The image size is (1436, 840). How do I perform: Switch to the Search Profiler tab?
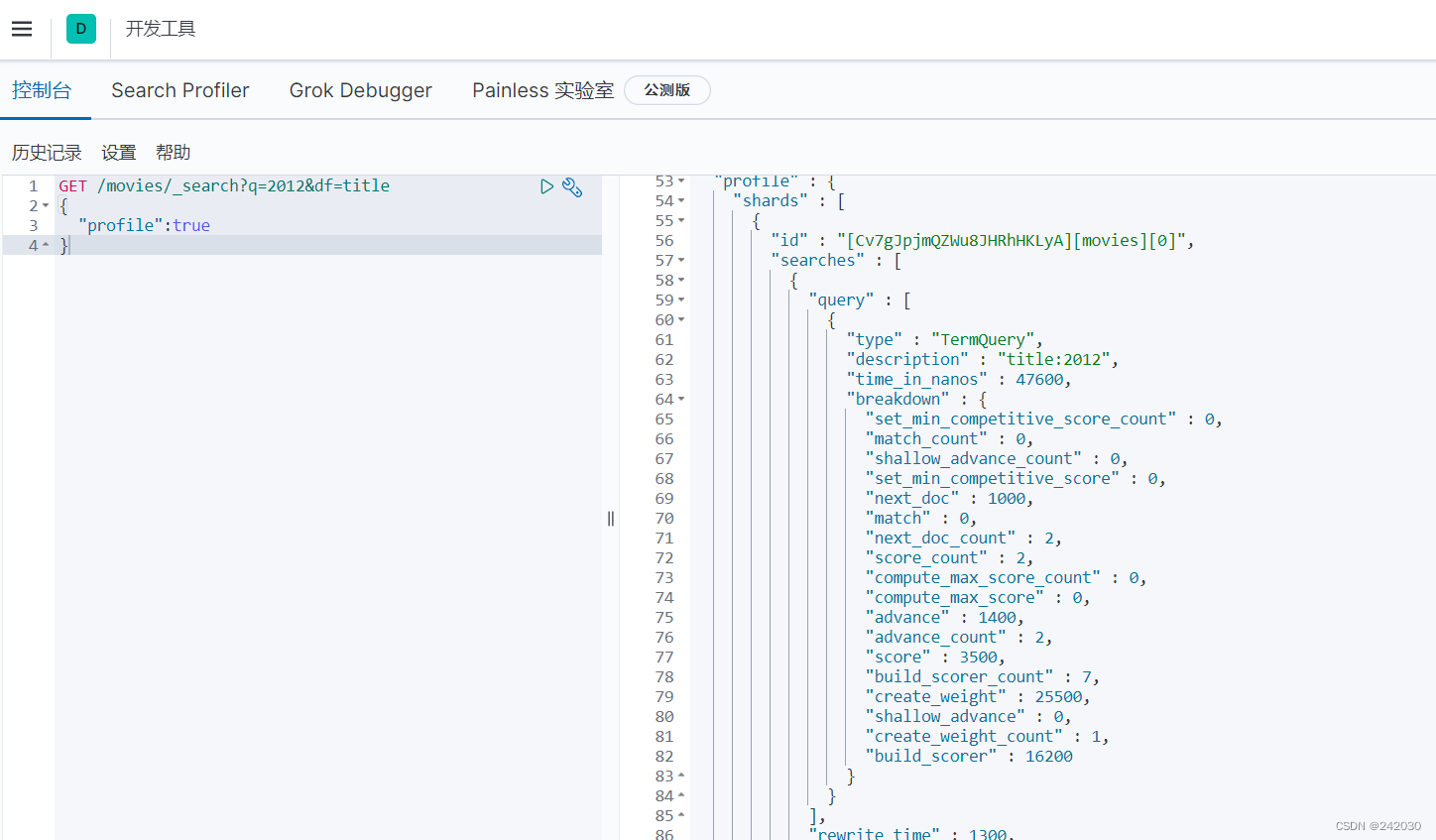pyautogui.click(x=180, y=90)
